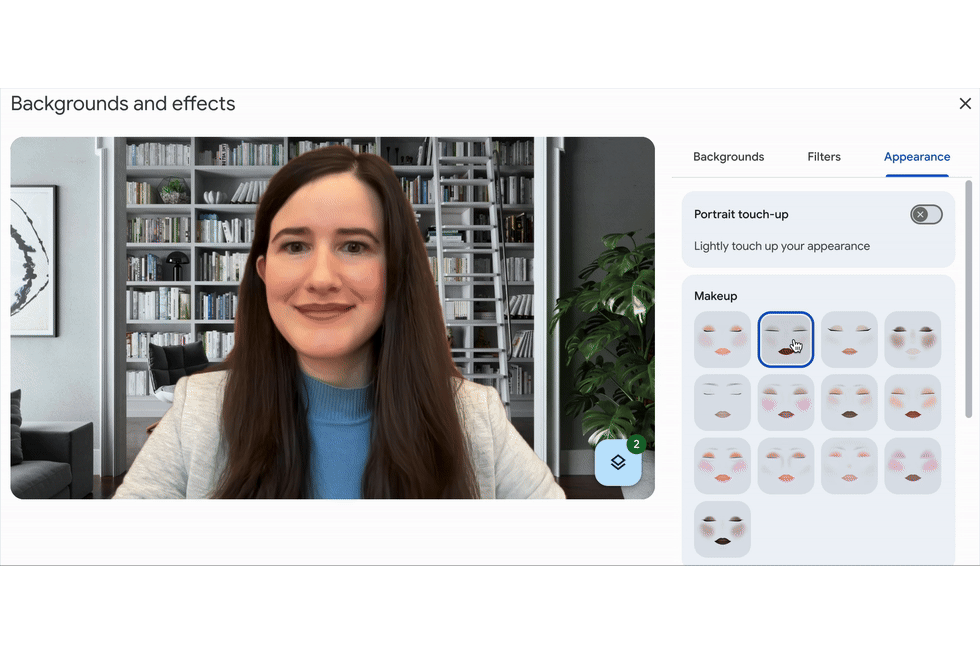Select the natural makeup starting the second row
This screenshot has height=653, width=980.
pos(722,403)
